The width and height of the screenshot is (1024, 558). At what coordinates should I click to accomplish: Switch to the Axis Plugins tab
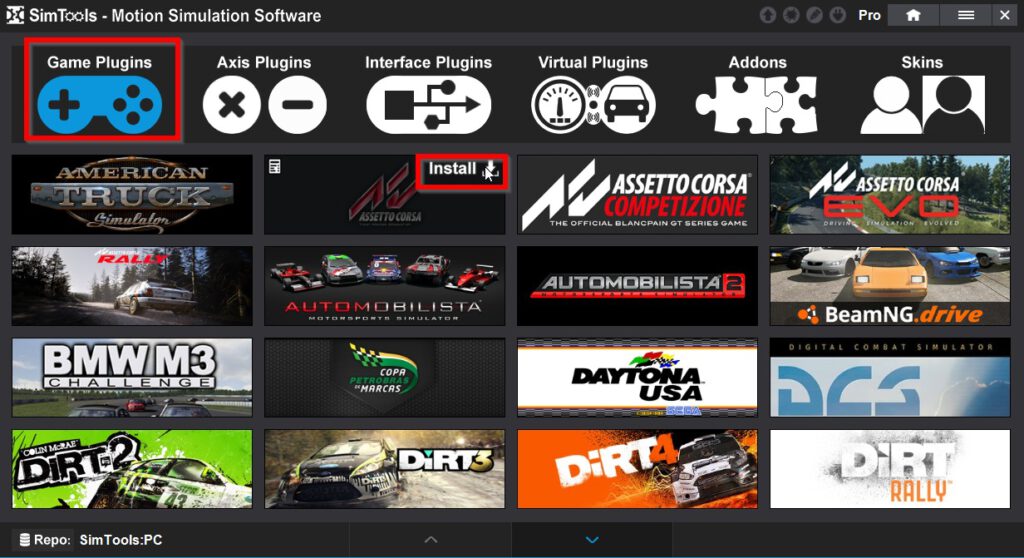click(264, 93)
